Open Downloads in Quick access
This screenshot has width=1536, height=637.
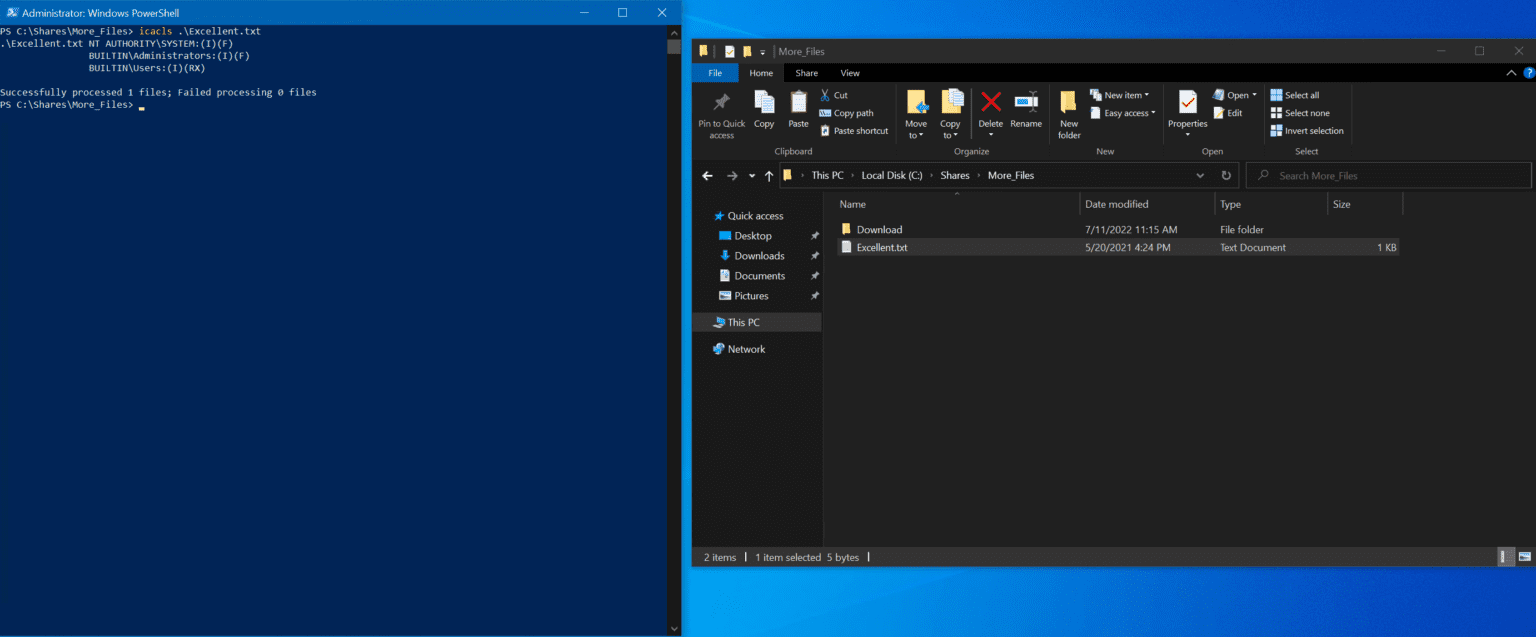(x=759, y=256)
